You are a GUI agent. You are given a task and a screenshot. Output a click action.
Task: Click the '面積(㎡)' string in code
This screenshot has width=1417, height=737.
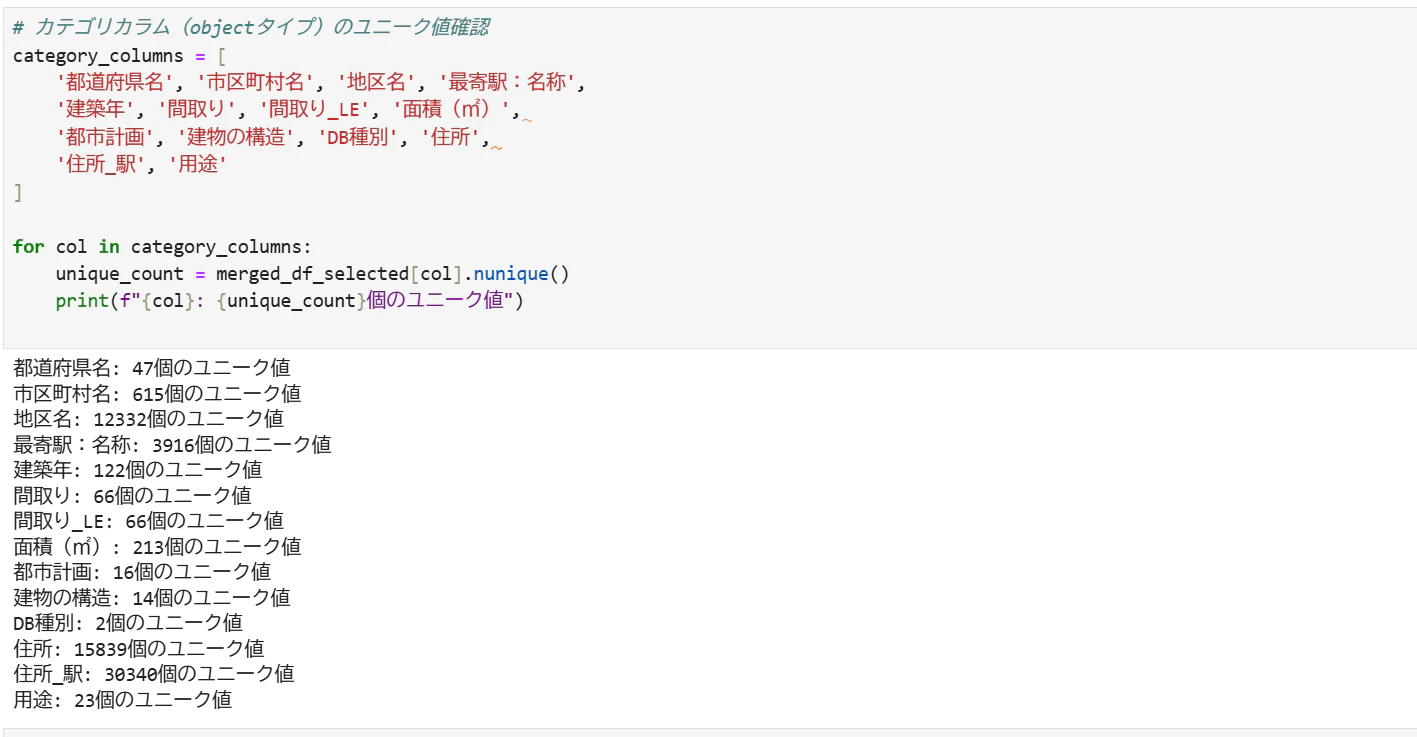(452, 111)
